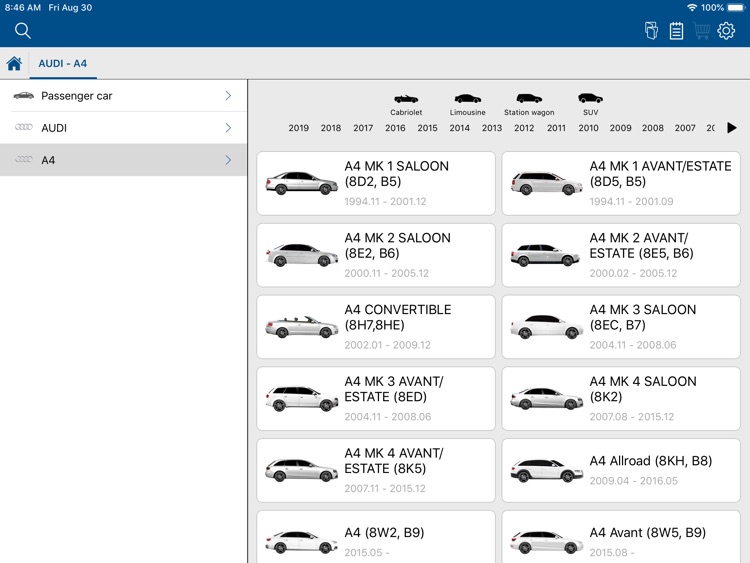The width and height of the screenshot is (750, 563).
Task: Open the notepad list icon
Action: (676, 31)
